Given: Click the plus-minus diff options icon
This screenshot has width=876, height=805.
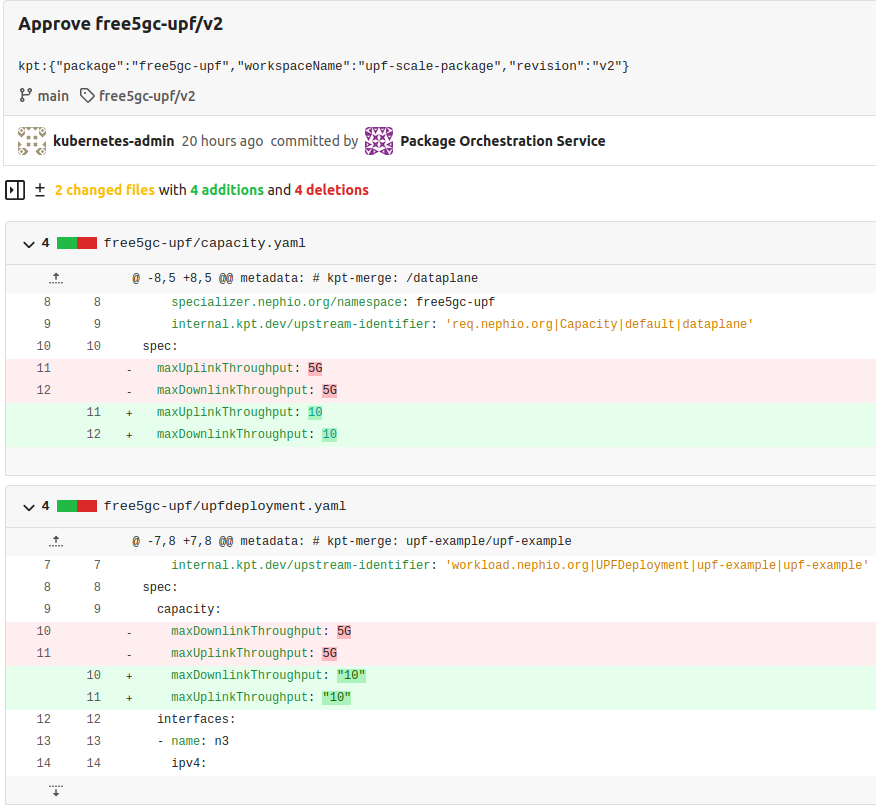Looking at the screenshot, I should click(39, 189).
